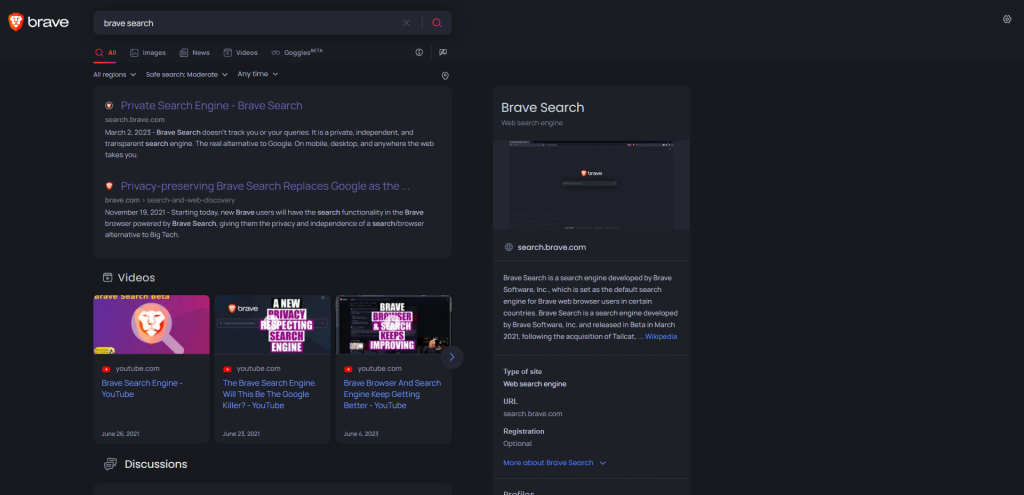Click A New Privacy Respecting Search Engine thumbnail

272,325
